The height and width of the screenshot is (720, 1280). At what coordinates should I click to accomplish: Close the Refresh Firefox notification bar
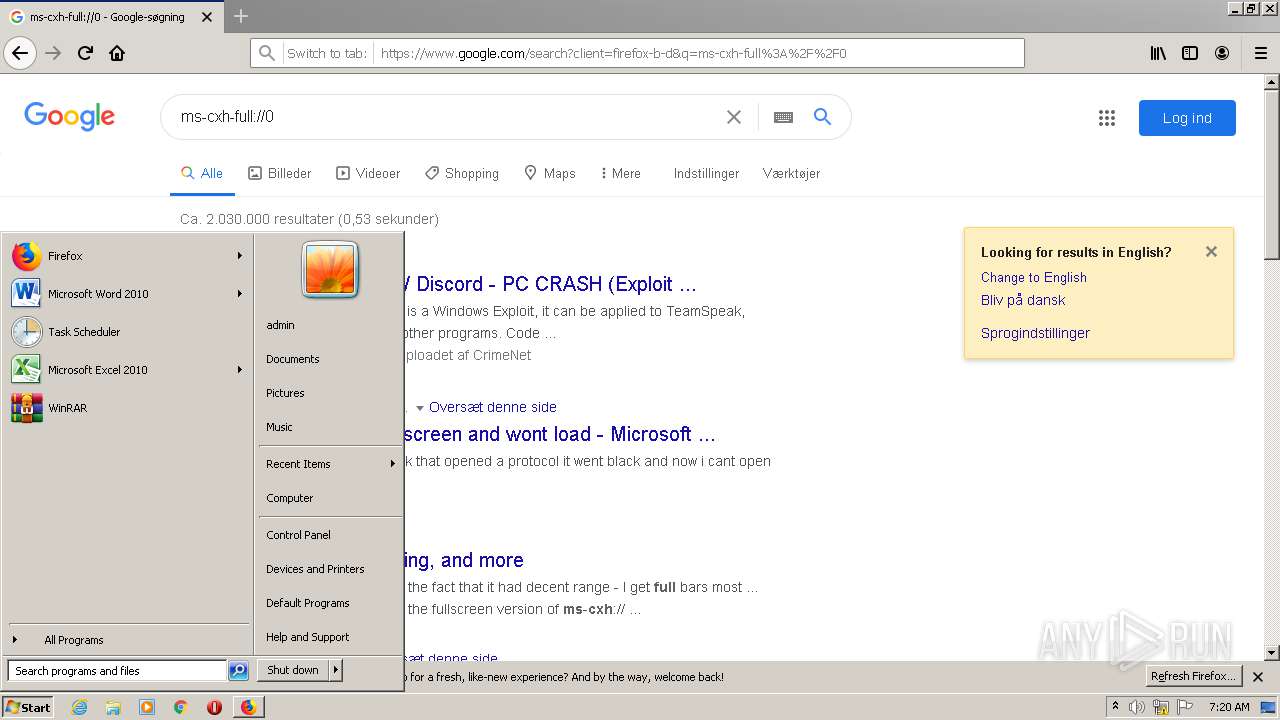point(1258,677)
